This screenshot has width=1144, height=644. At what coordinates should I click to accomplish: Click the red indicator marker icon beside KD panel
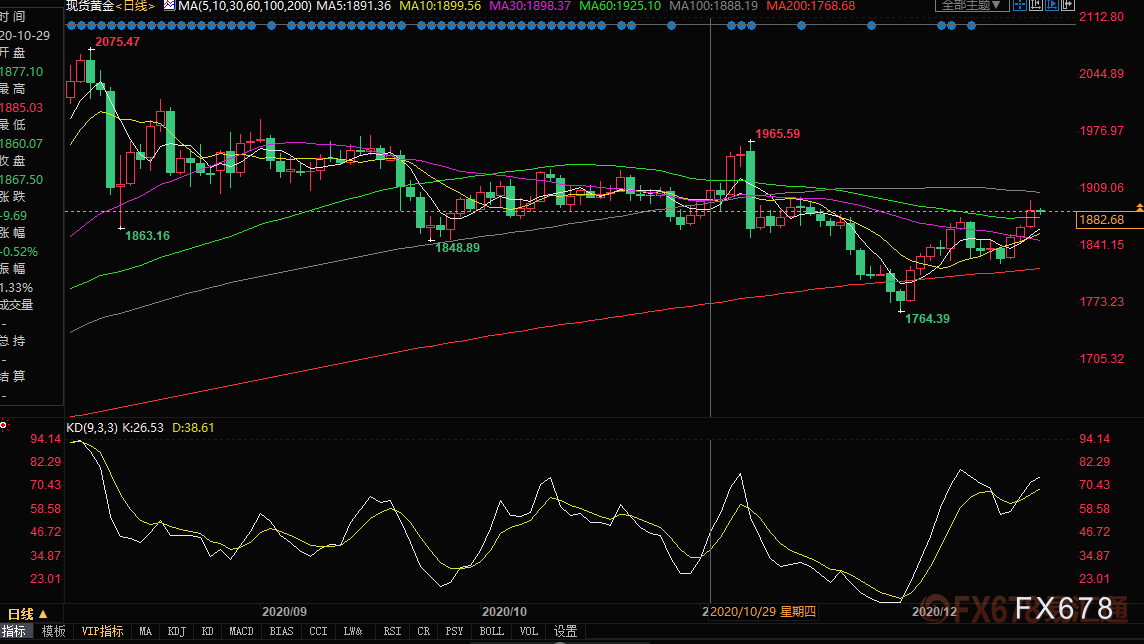click(4, 424)
